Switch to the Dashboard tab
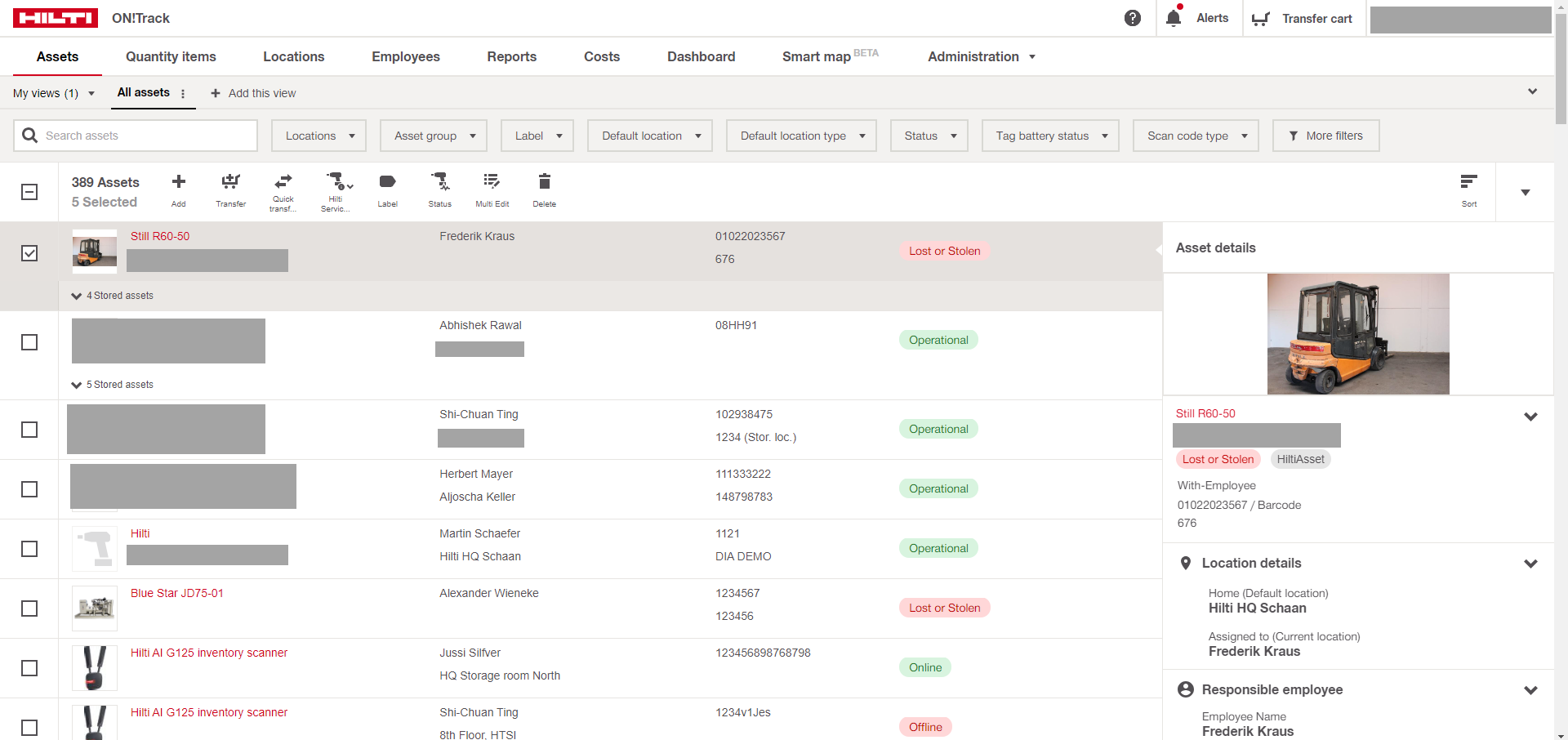This screenshot has height=740, width=1568. 702,56
